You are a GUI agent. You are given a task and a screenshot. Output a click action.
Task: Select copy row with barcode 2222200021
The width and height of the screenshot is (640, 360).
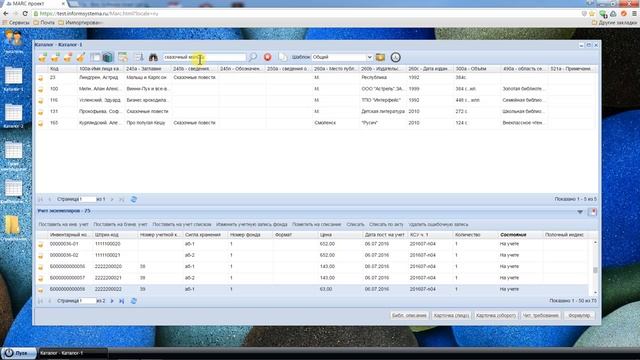pyautogui.click(x=312, y=278)
